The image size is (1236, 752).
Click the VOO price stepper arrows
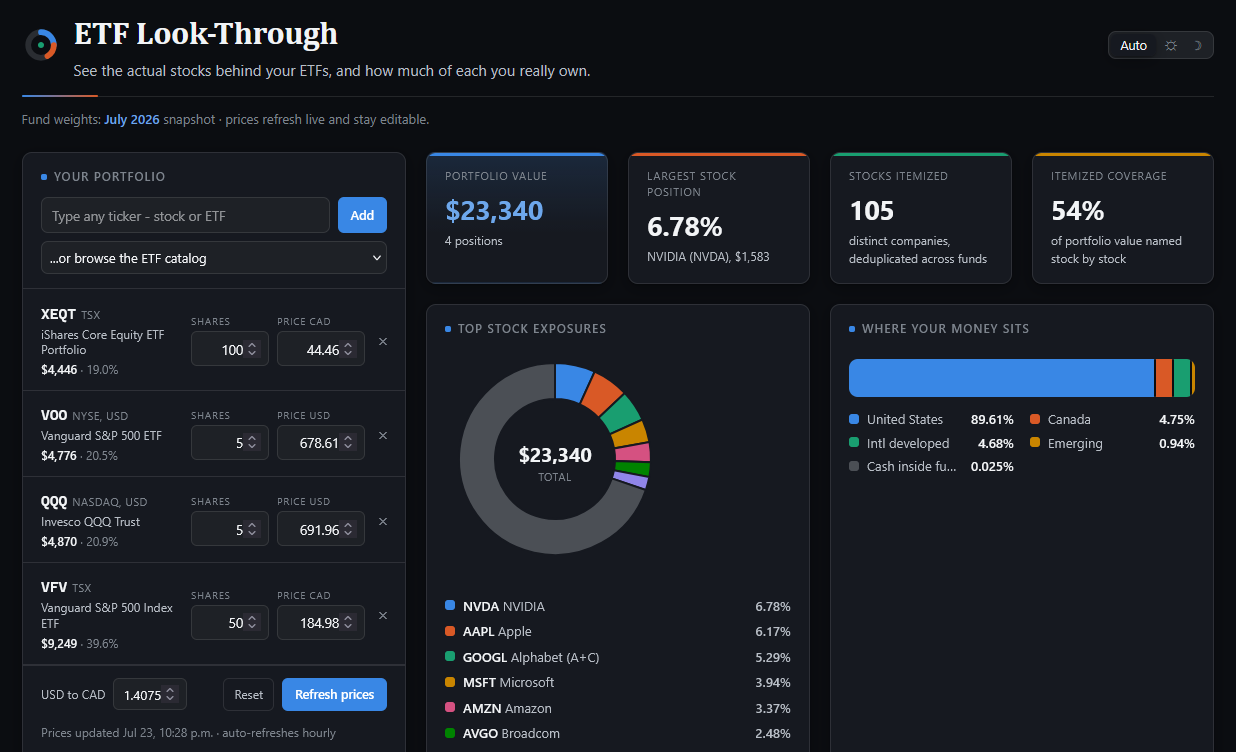348,443
